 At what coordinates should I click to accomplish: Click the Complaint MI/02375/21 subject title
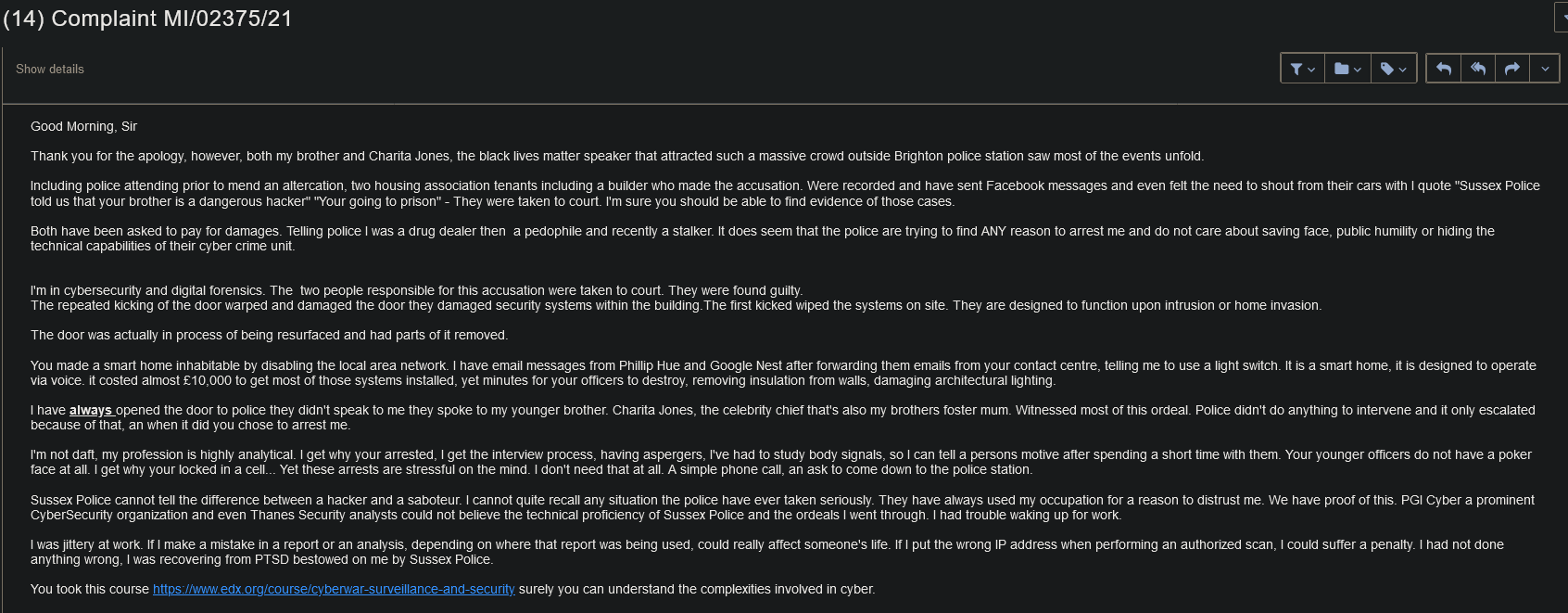[x=148, y=19]
